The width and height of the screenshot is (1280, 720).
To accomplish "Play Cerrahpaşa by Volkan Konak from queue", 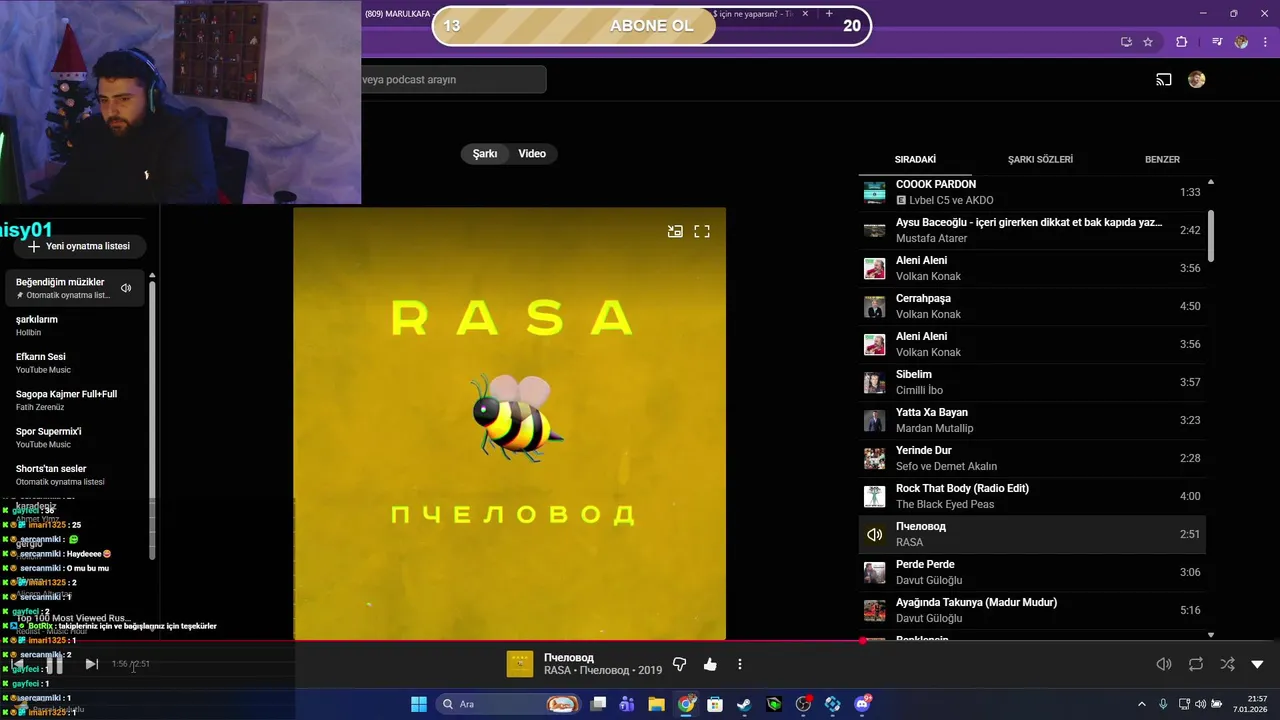I will [1032, 306].
